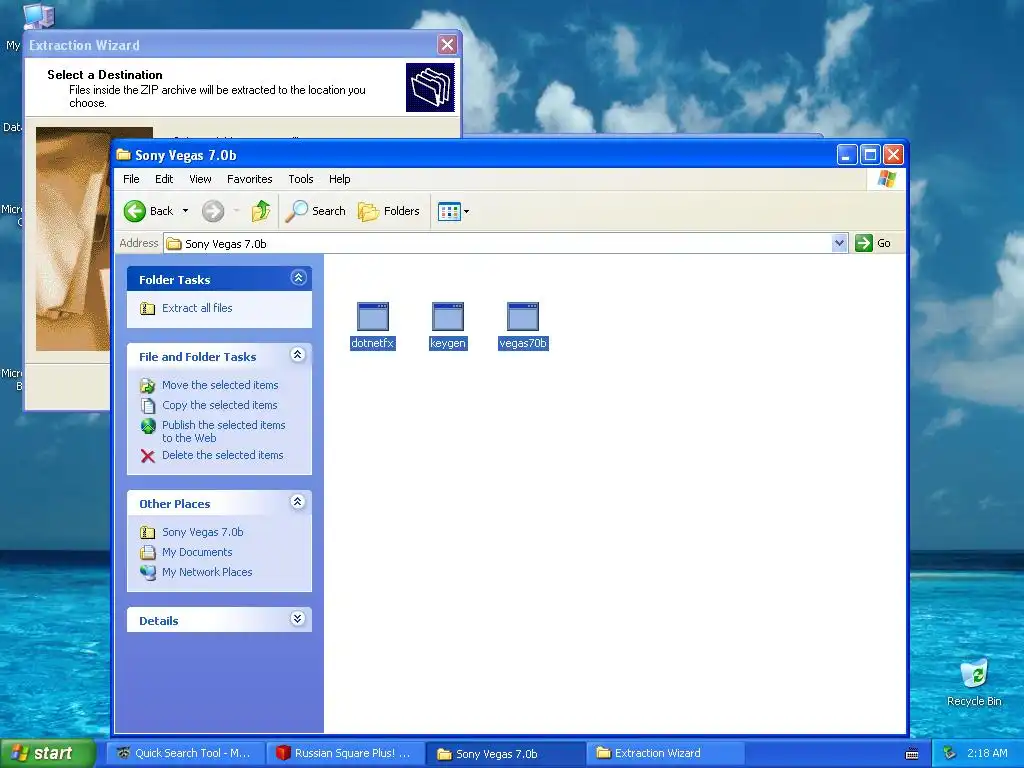Toggle the Folders pane
1024x768 pixels.
tap(389, 211)
